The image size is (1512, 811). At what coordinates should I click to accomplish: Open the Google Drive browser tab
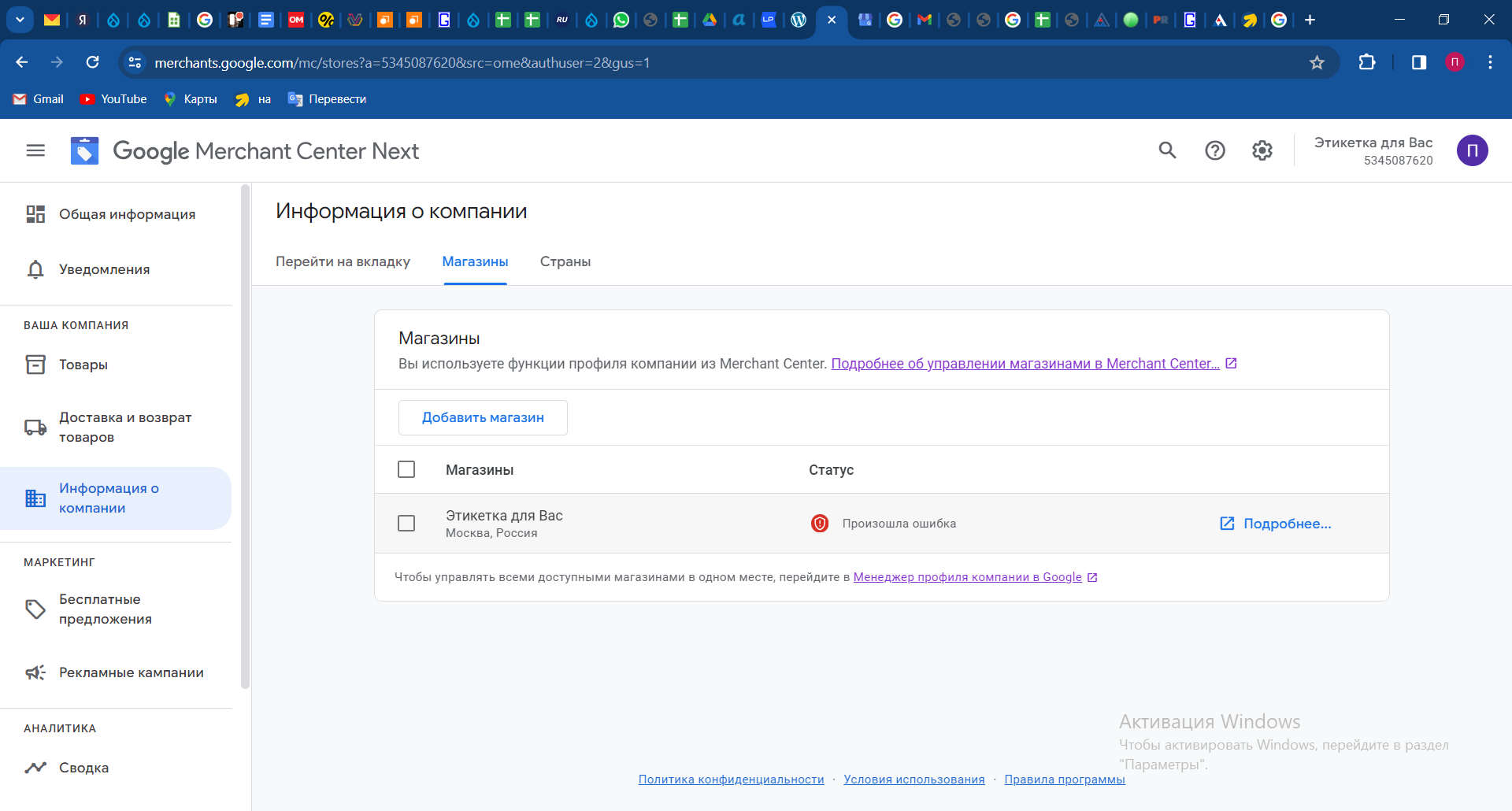(x=710, y=20)
